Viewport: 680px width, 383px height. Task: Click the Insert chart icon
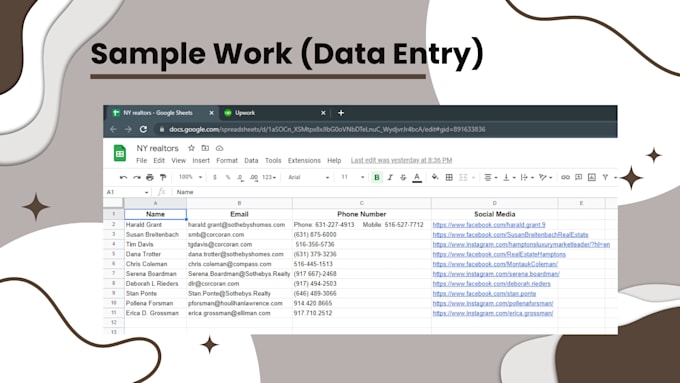(x=592, y=177)
